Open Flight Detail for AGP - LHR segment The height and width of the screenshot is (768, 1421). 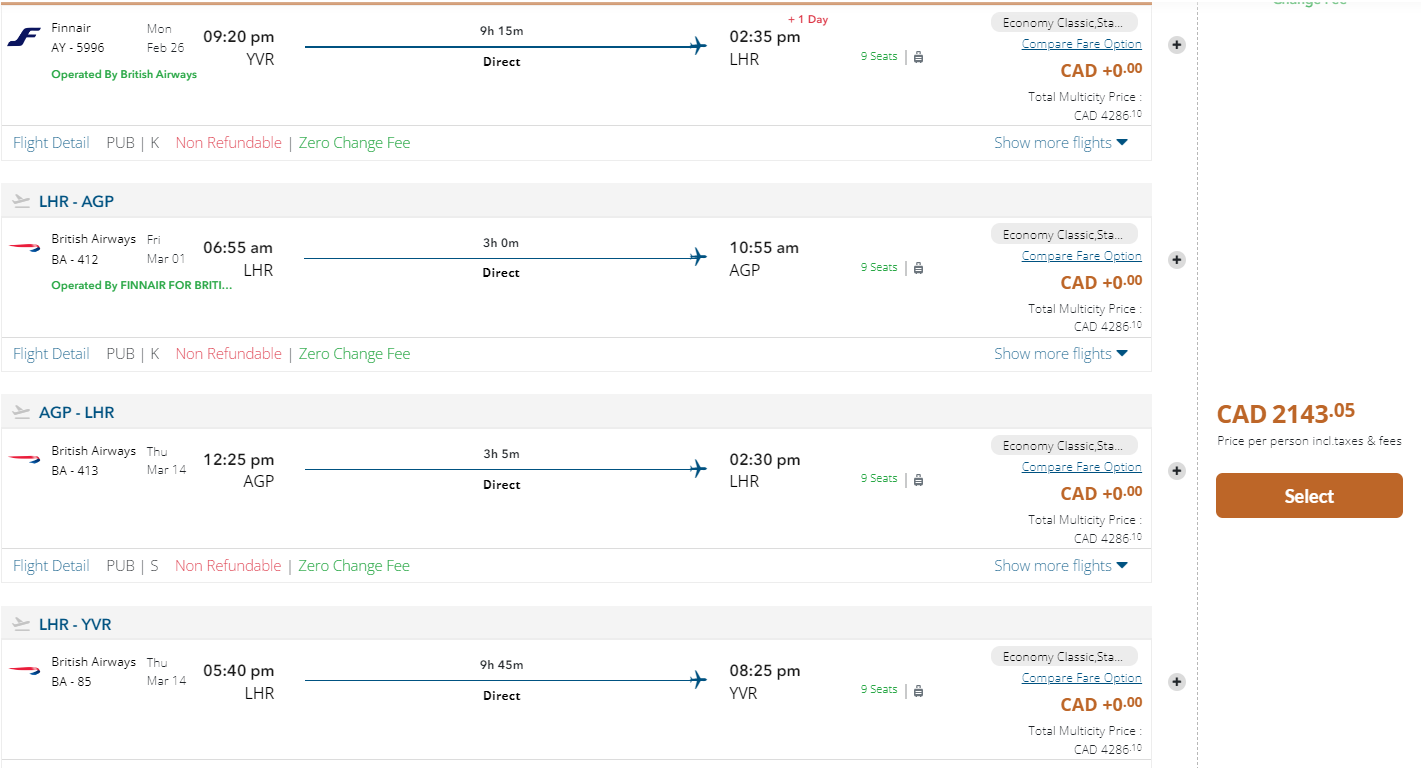click(x=51, y=566)
